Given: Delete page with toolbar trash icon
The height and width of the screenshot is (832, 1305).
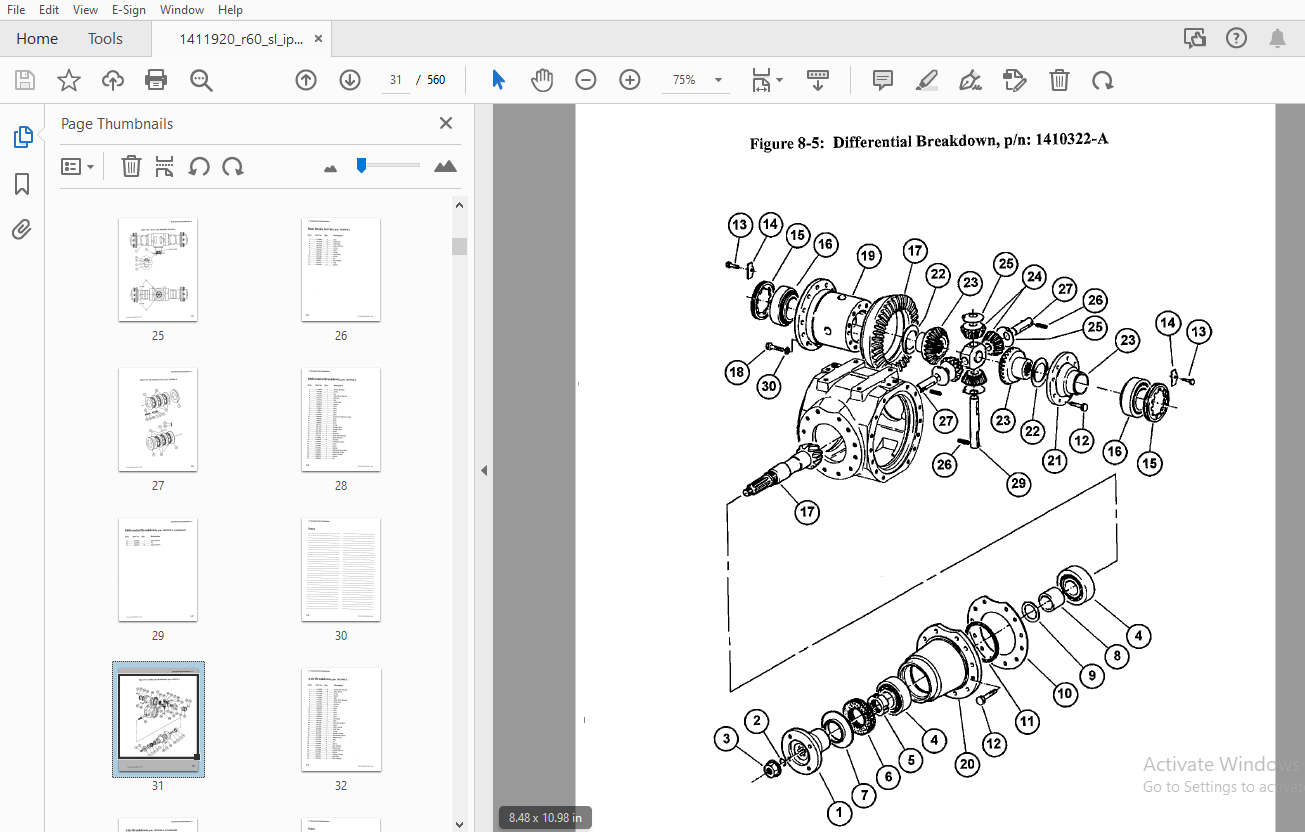Looking at the screenshot, I should tap(1059, 80).
